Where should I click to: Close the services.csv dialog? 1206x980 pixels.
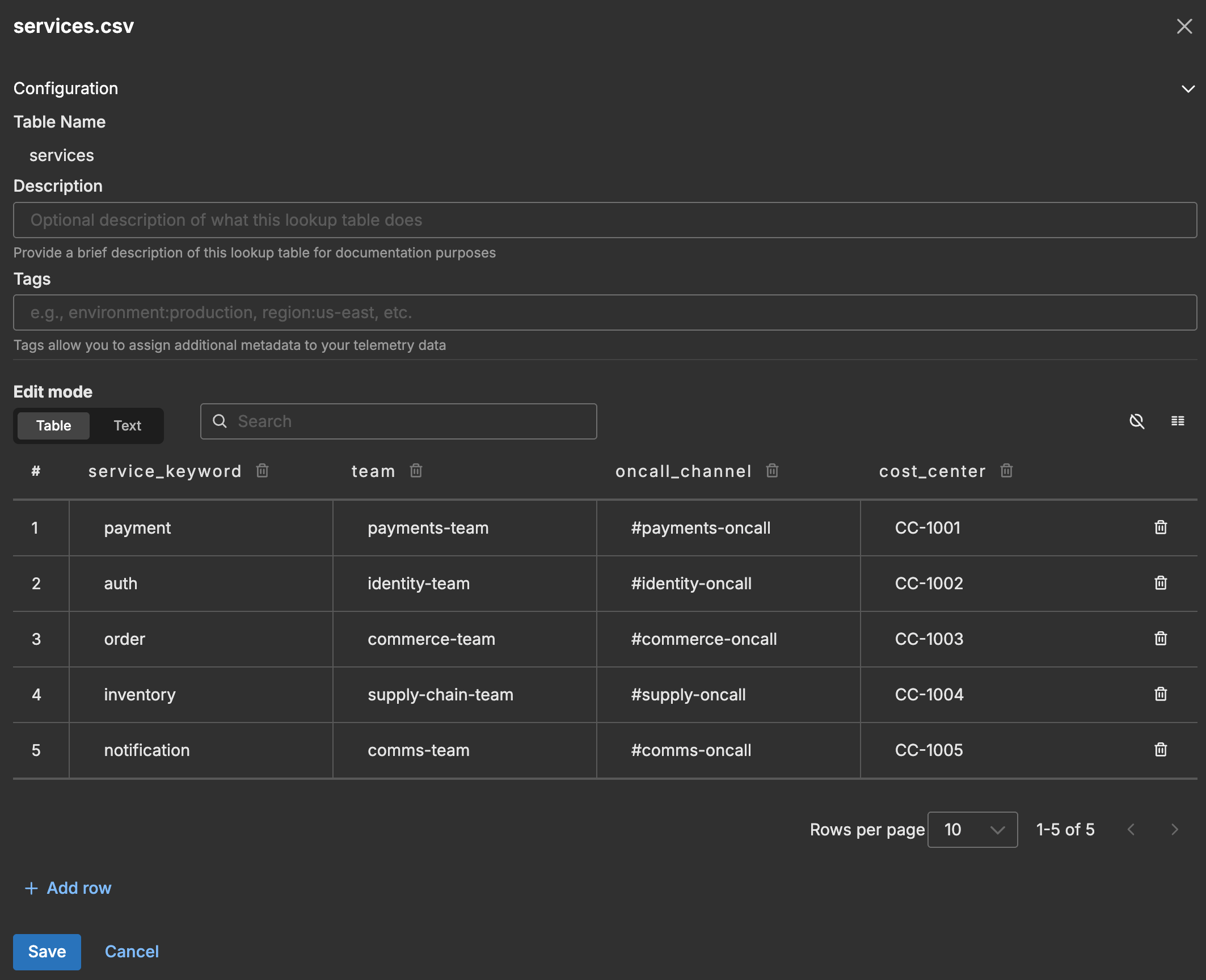point(1185,26)
